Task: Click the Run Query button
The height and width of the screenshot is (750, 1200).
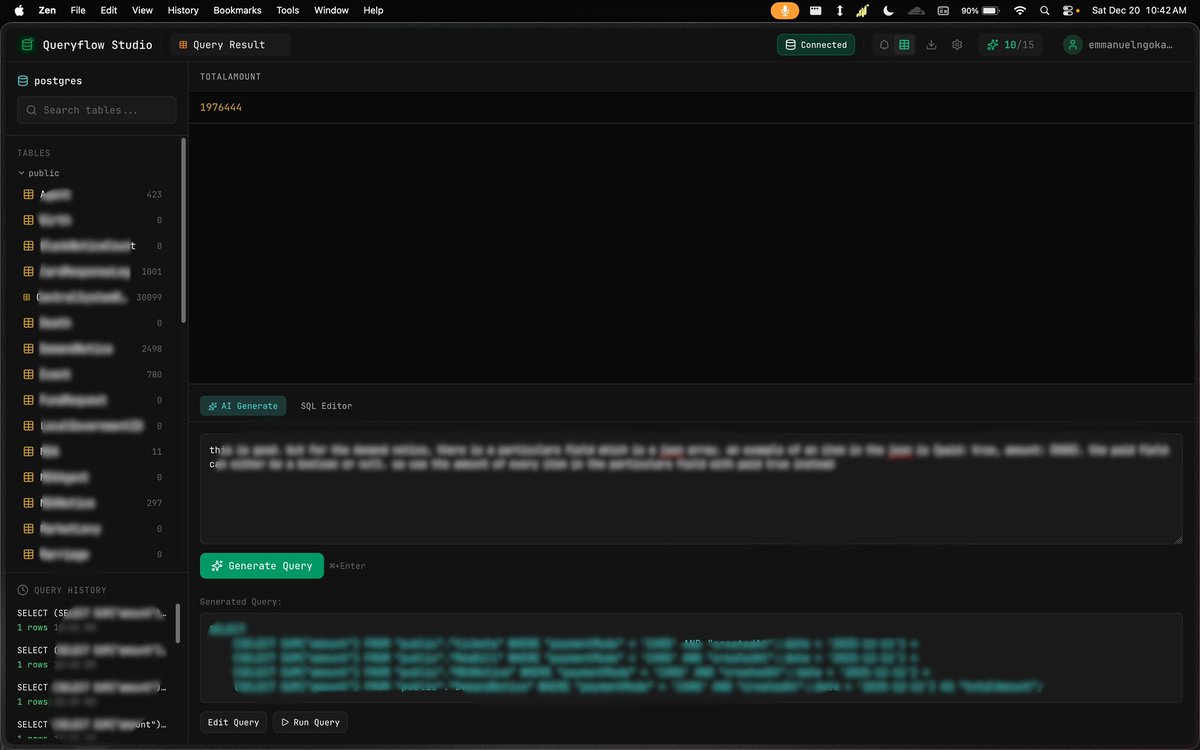Action: [310, 722]
